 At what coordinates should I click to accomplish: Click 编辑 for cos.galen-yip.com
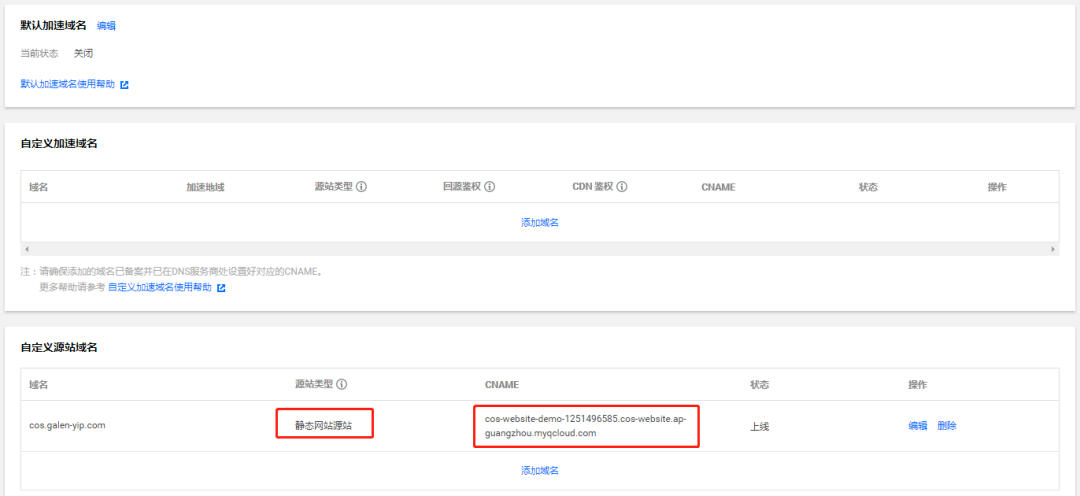[917, 425]
